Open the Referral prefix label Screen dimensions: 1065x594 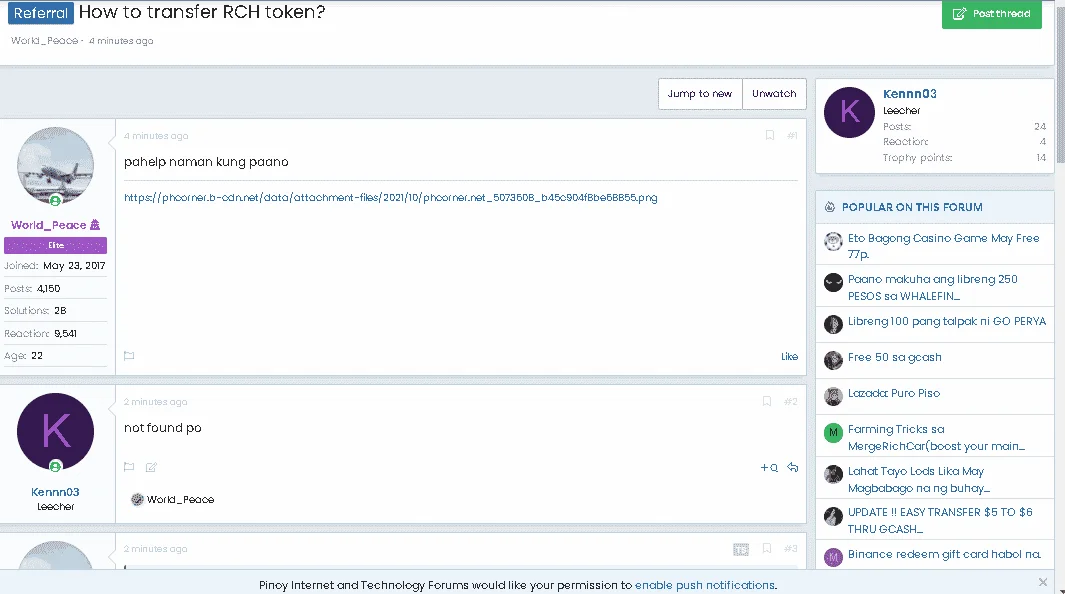(41, 13)
